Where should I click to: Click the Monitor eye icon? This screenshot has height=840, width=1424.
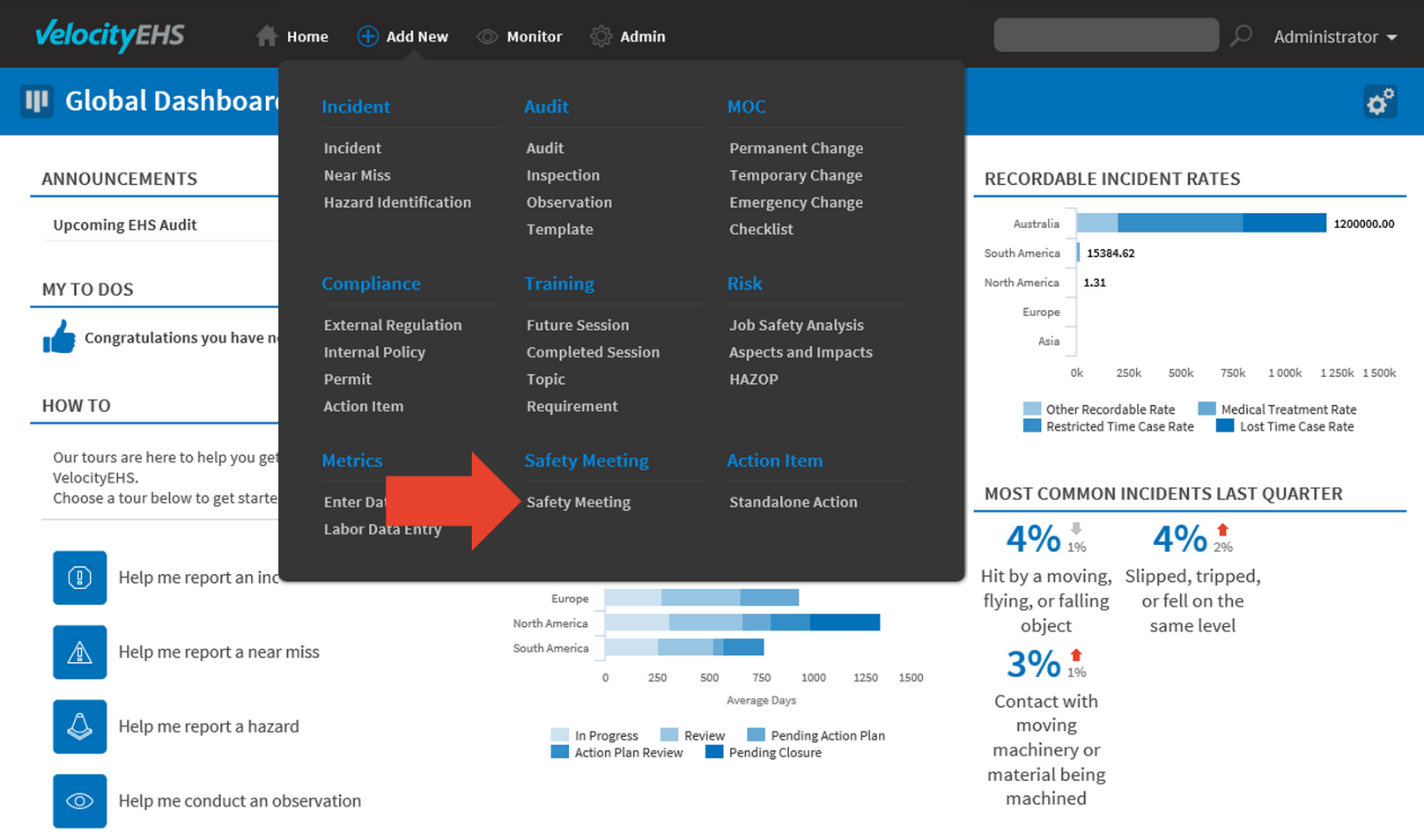[x=487, y=37]
